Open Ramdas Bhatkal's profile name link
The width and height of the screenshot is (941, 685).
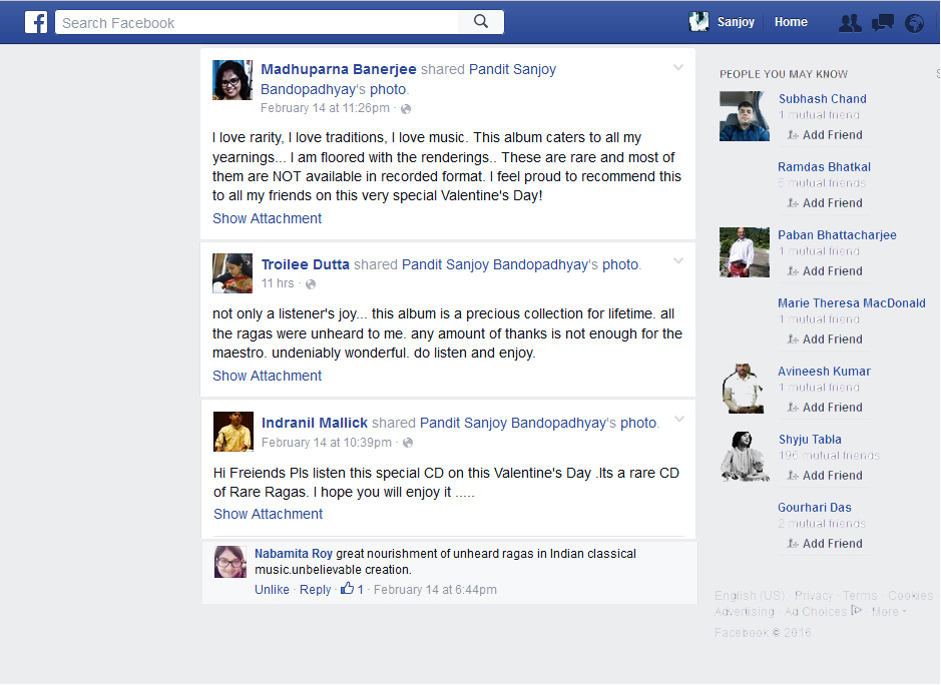point(824,167)
